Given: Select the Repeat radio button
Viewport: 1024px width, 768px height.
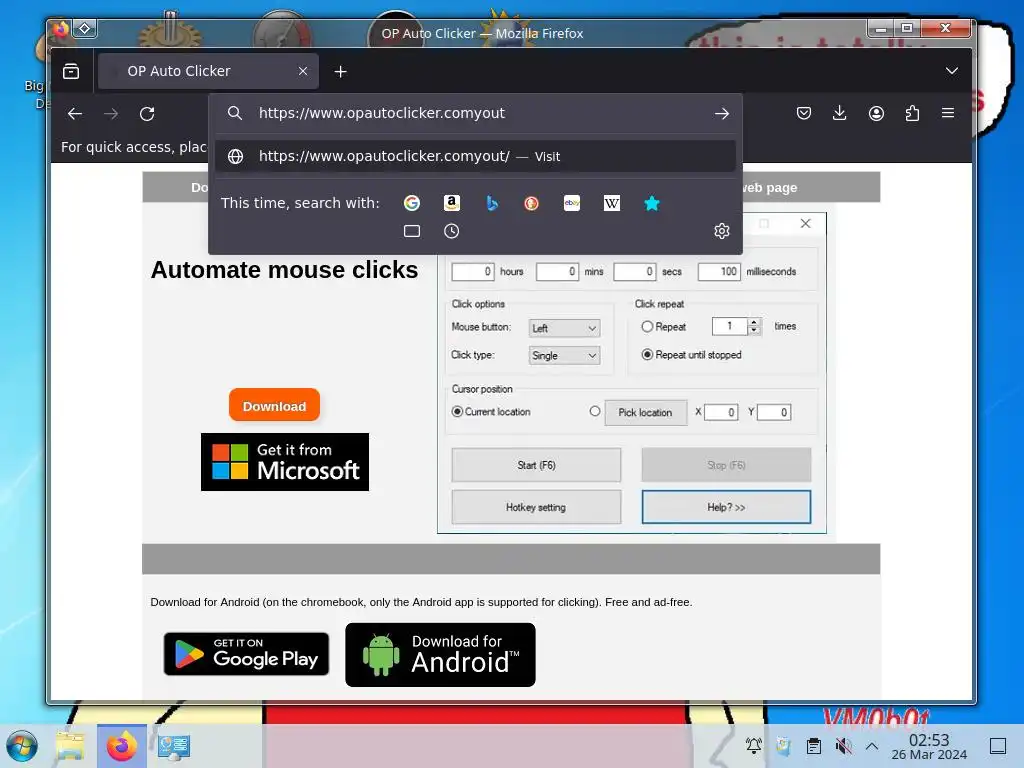Looking at the screenshot, I should coord(647,327).
